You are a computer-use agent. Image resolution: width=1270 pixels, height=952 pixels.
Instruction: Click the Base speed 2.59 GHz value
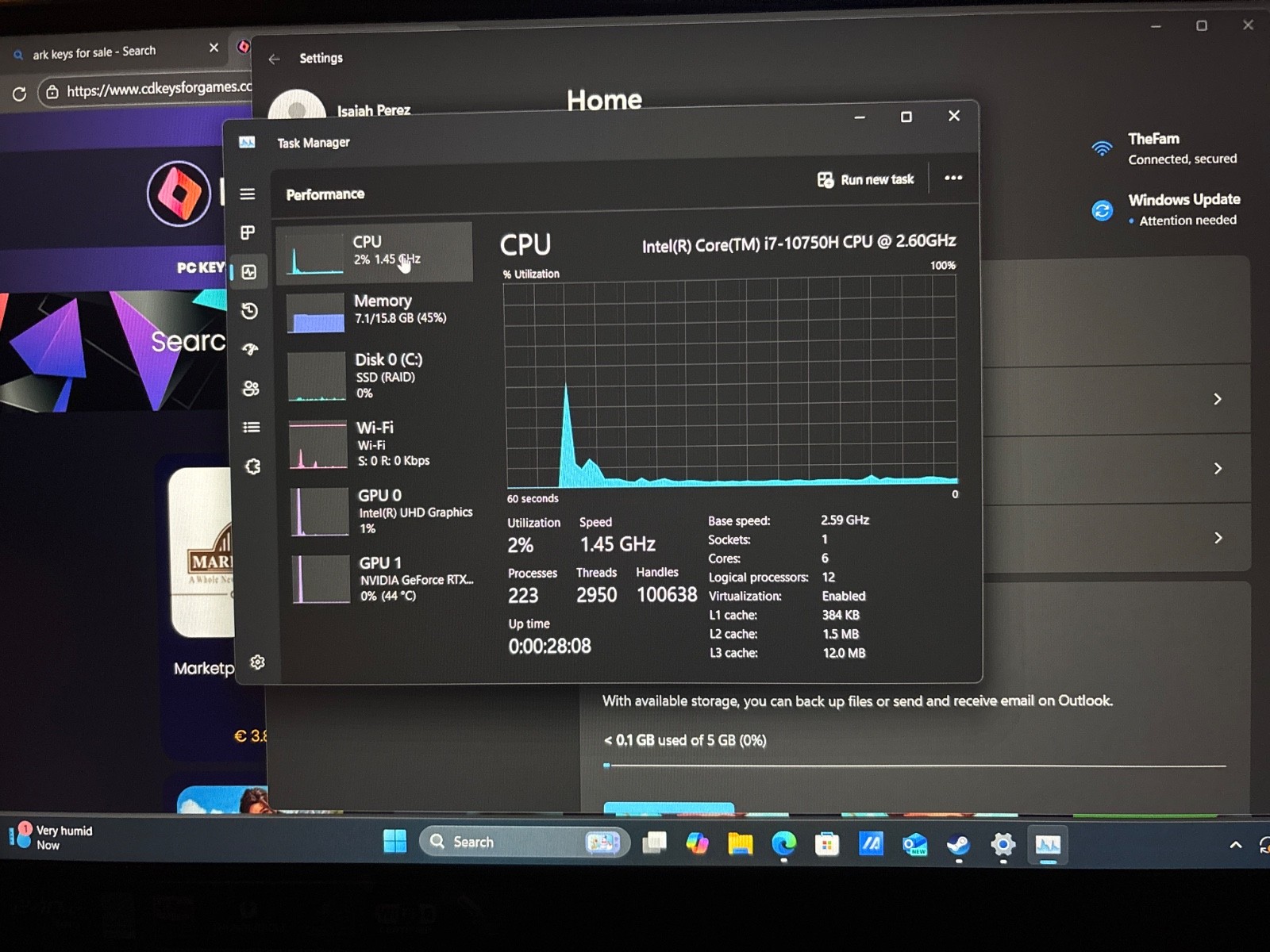(x=845, y=520)
